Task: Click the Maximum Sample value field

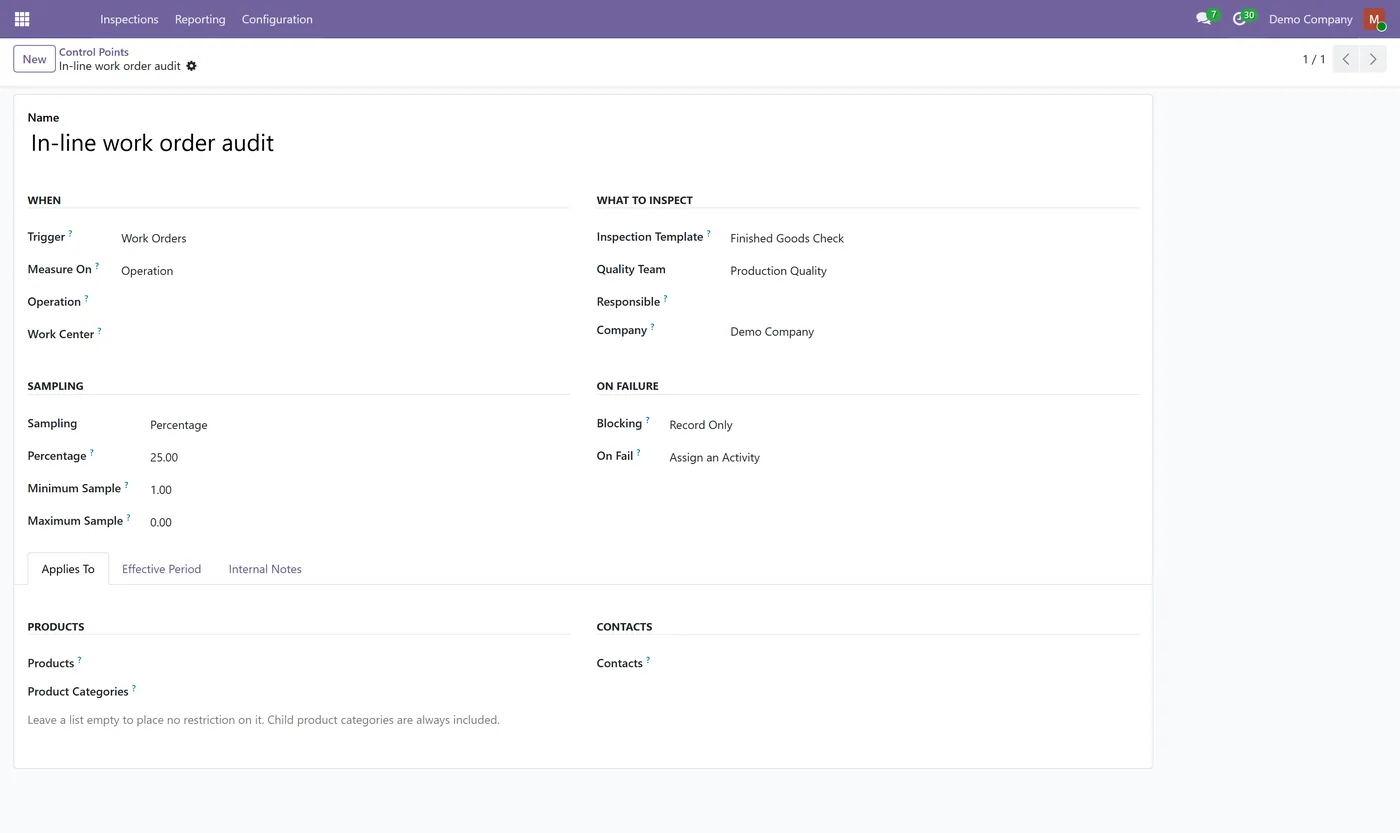Action: coord(359,522)
